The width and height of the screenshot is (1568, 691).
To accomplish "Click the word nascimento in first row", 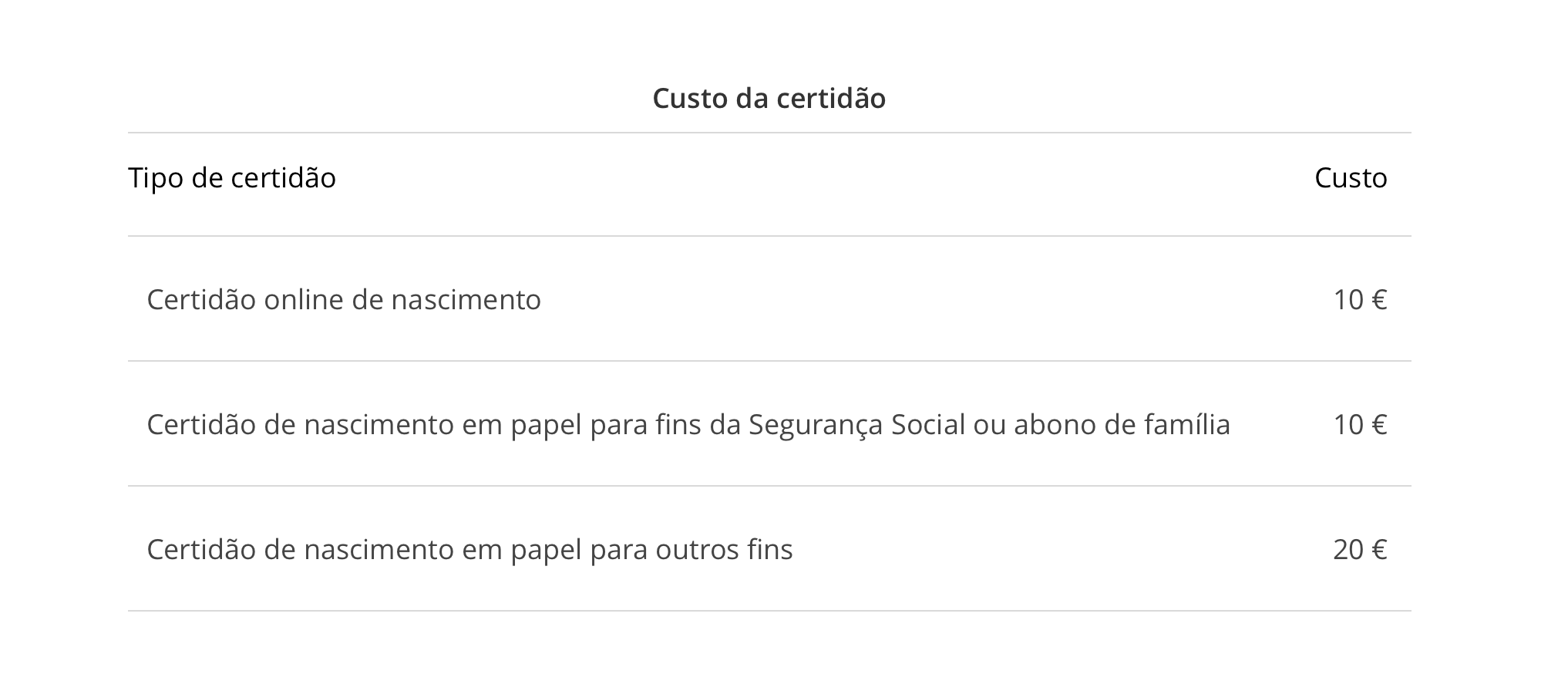I will pos(466,299).
